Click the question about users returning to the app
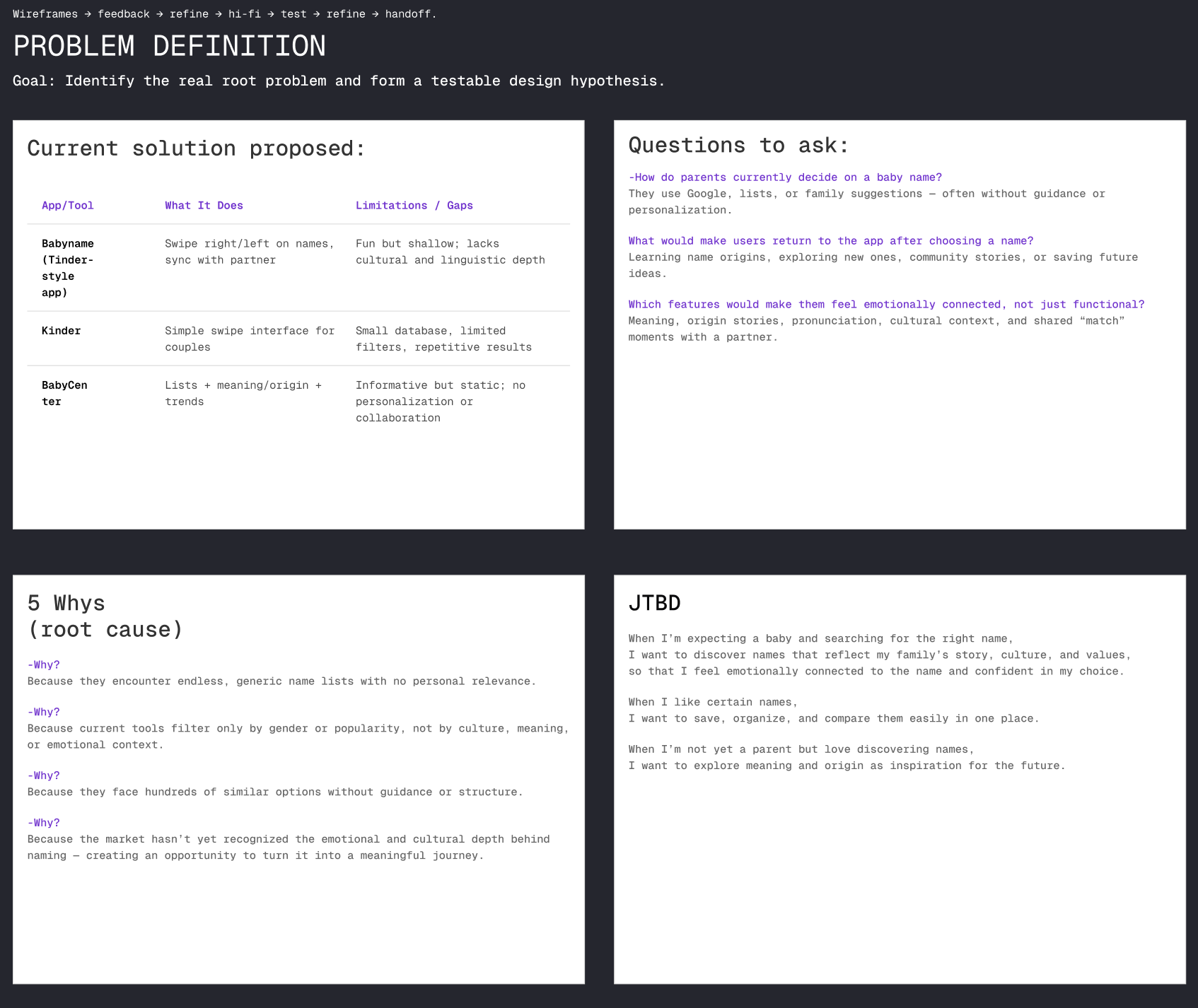This screenshot has height=1008, width=1198. (x=830, y=241)
